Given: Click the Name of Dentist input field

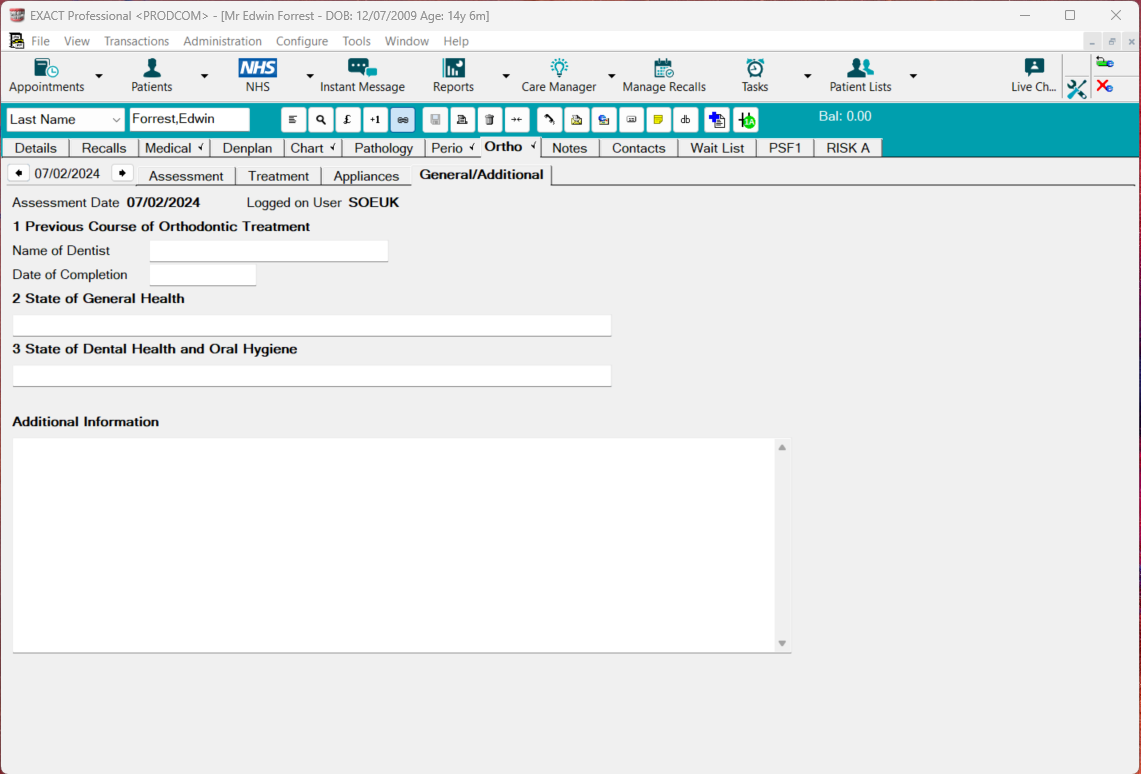Looking at the screenshot, I should [x=268, y=251].
